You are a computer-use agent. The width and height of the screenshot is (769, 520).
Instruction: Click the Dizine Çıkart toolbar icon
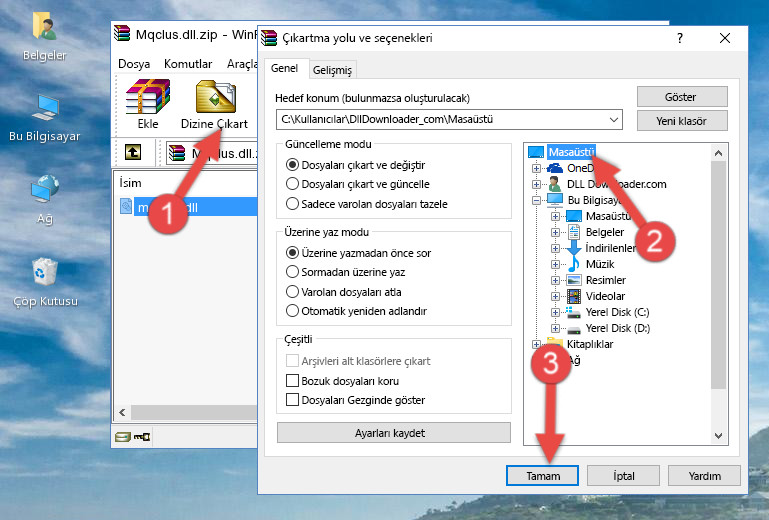(x=215, y=97)
